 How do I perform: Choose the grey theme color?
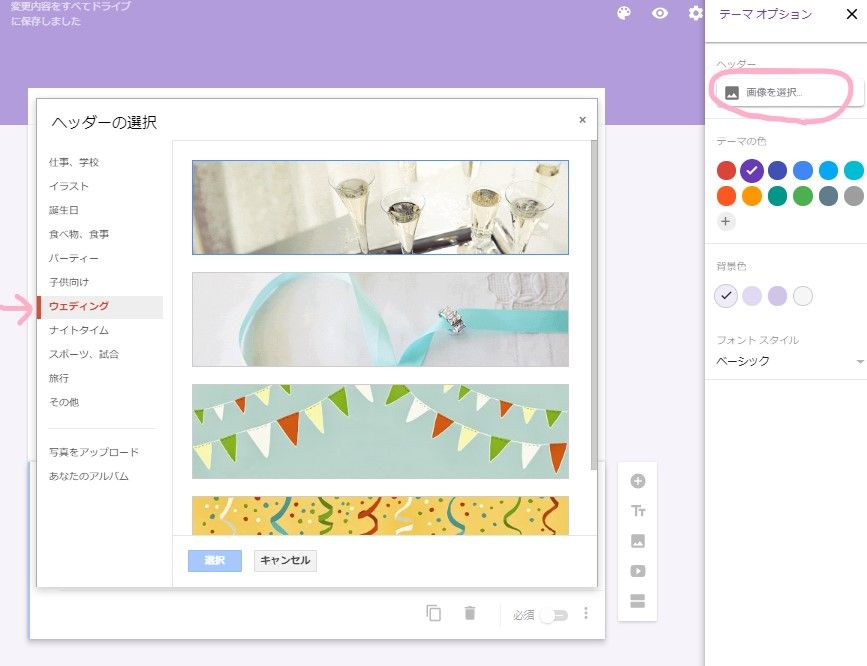(x=853, y=196)
